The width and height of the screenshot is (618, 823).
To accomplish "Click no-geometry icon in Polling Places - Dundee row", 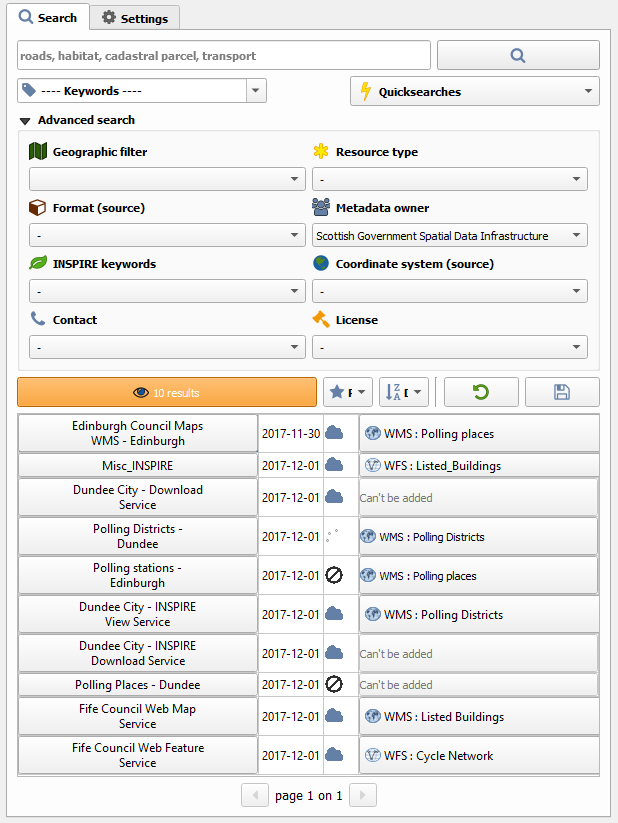I will coord(334,684).
